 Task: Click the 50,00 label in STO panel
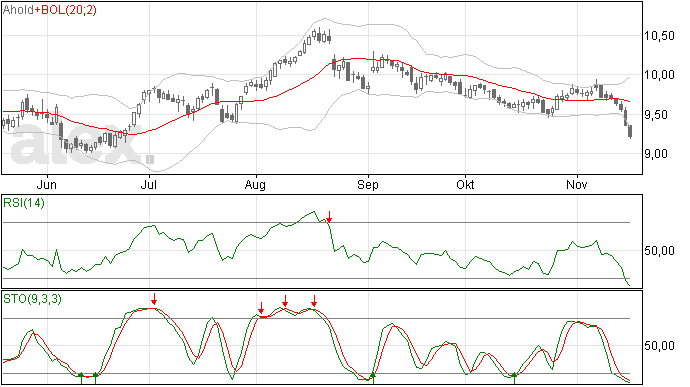(x=660, y=346)
